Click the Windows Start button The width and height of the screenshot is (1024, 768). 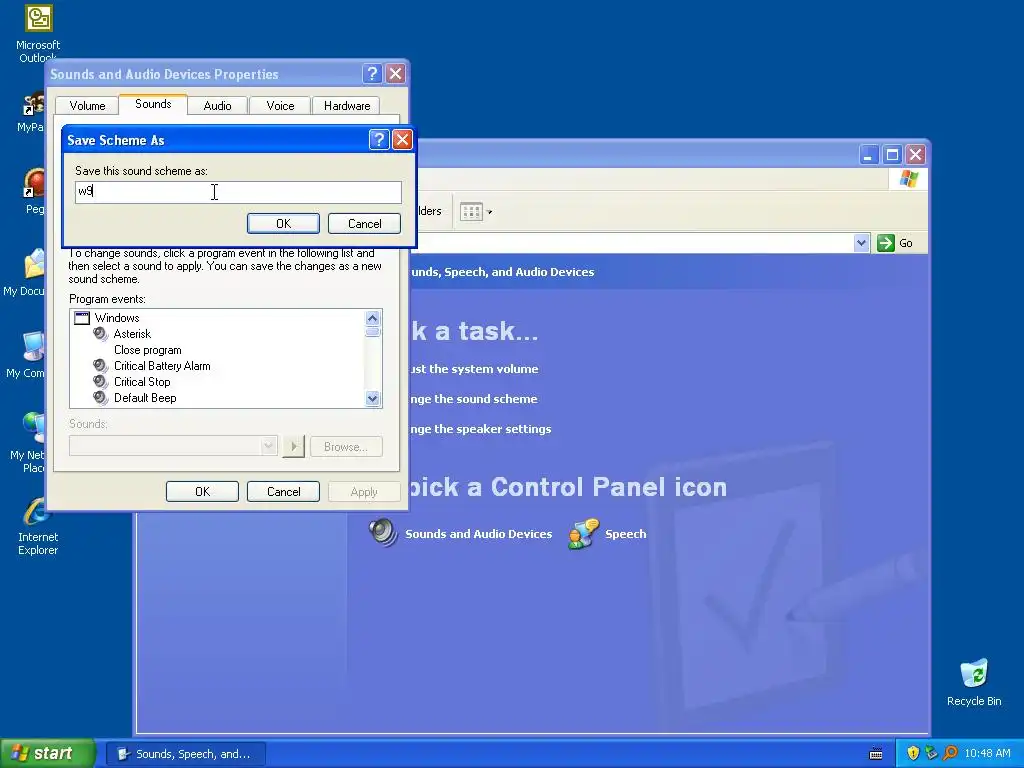pos(47,754)
